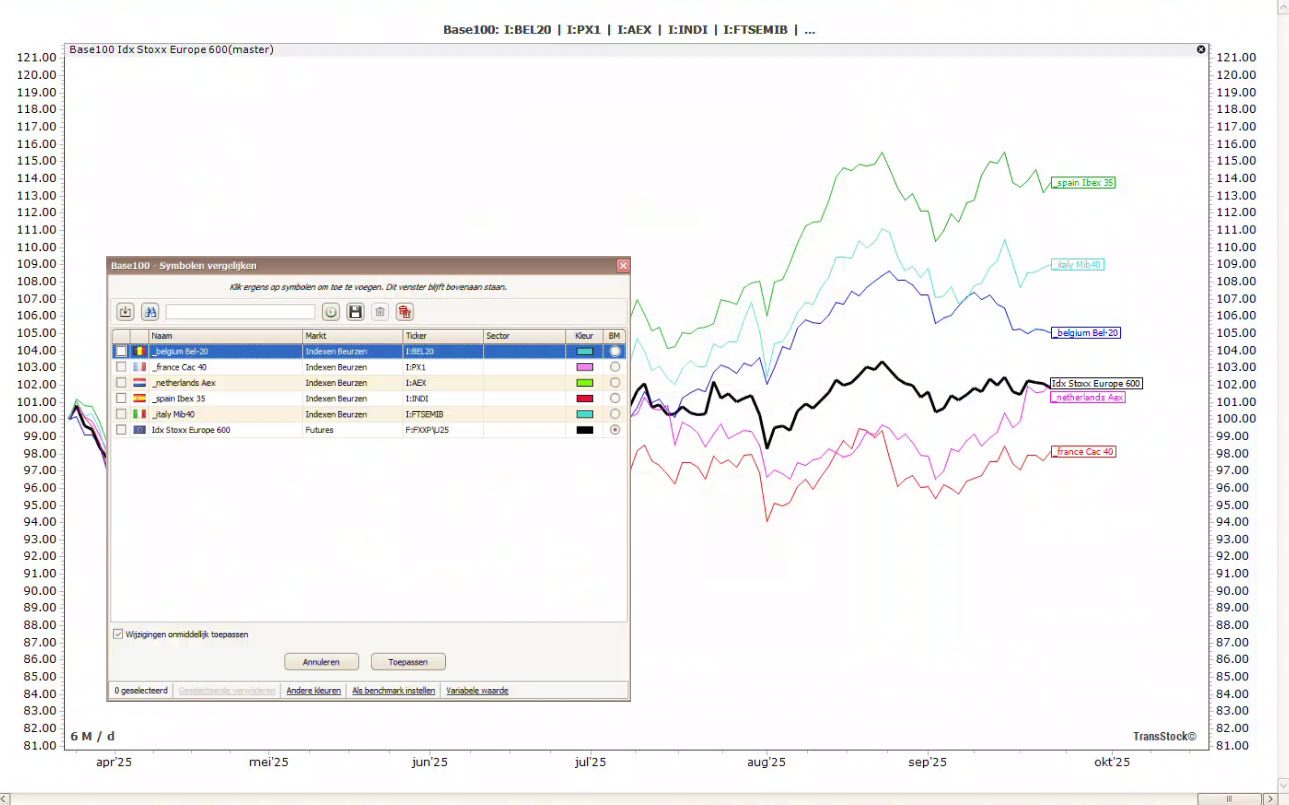Close the Symbolen vergelijken dialog

coord(623,266)
